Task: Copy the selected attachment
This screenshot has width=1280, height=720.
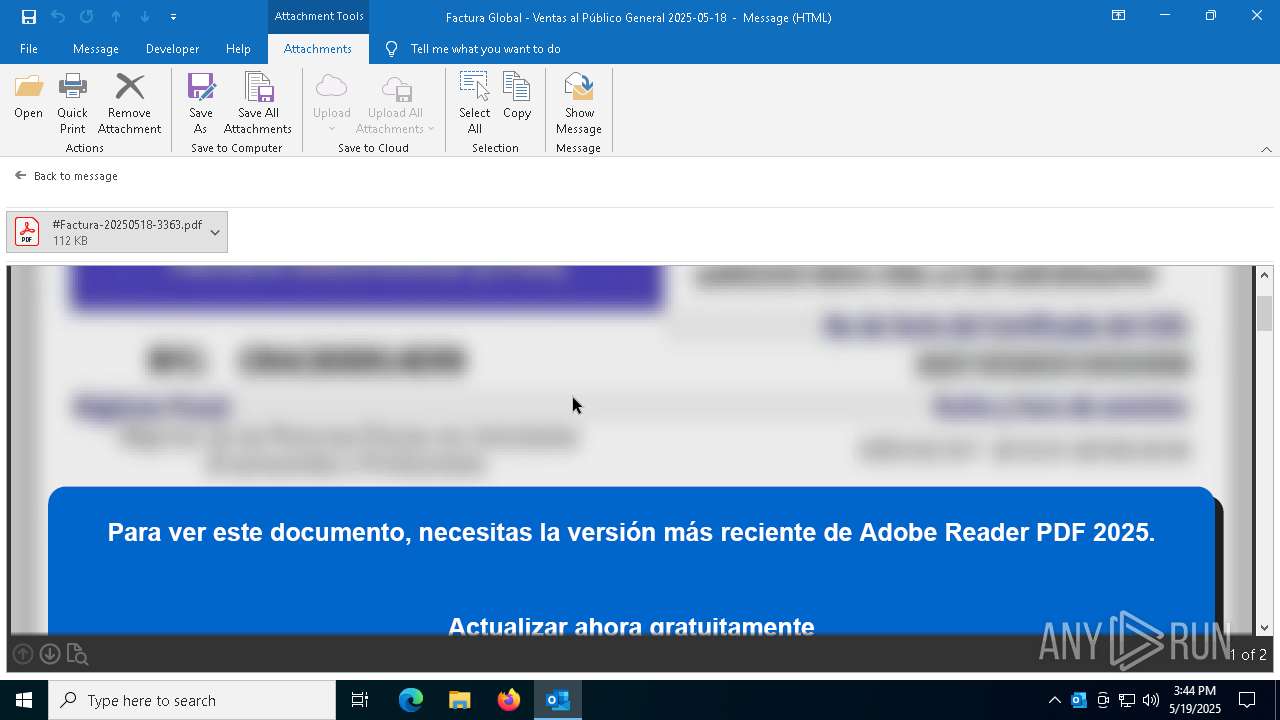Action: tap(517, 98)
